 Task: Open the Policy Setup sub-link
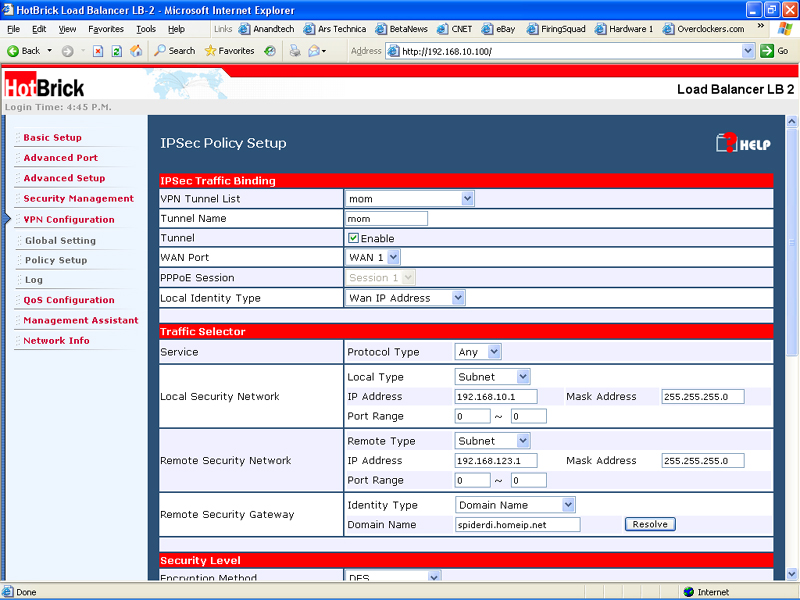(56, 260)
